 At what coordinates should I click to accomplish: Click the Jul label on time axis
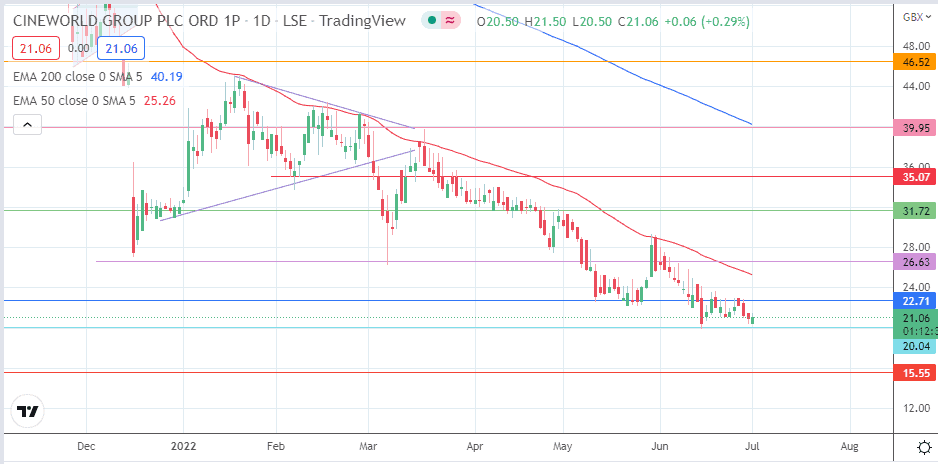[x=753, y=446]
